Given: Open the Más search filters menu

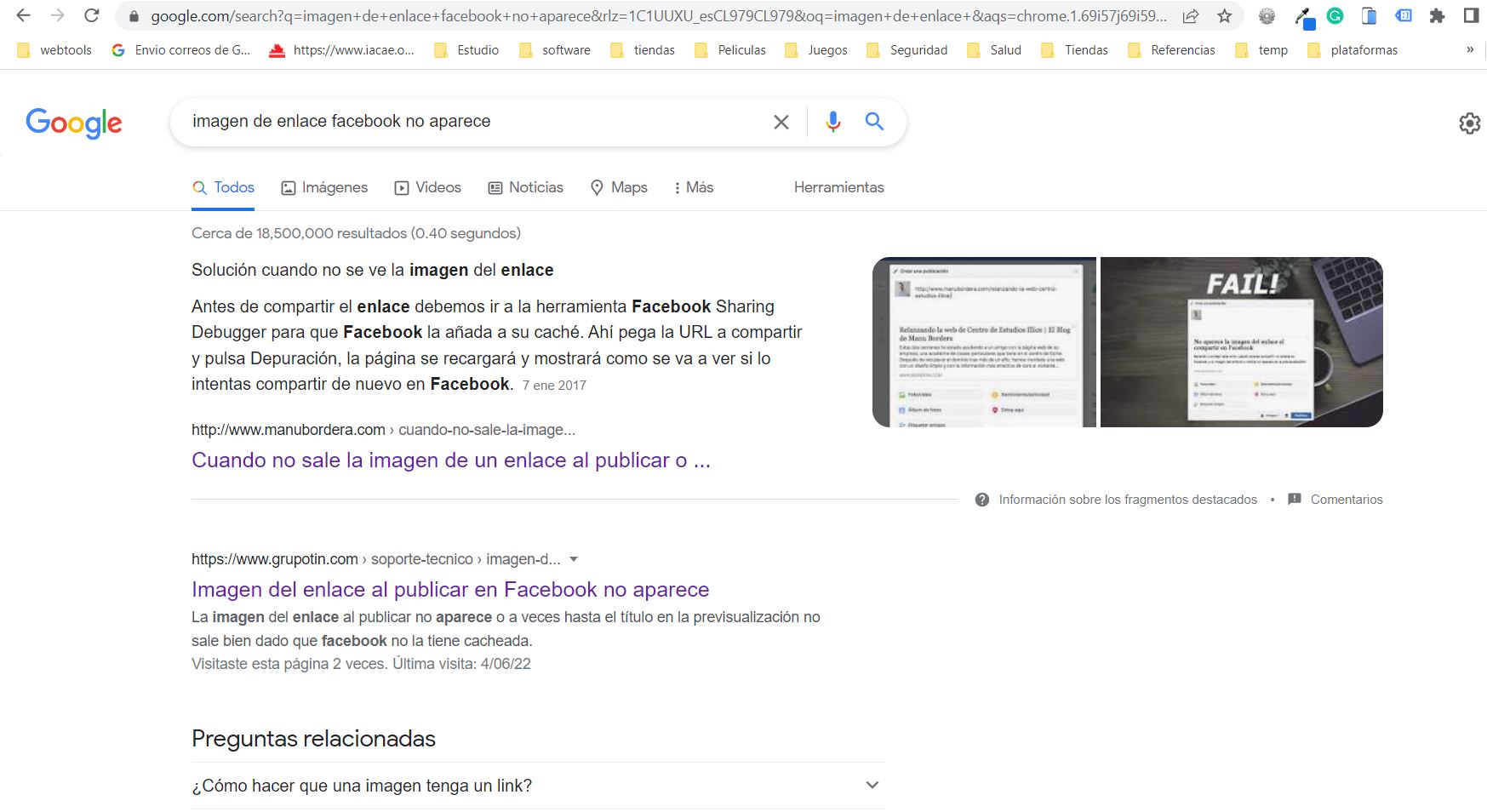Looking at the screenshot, I should [693, 187].
